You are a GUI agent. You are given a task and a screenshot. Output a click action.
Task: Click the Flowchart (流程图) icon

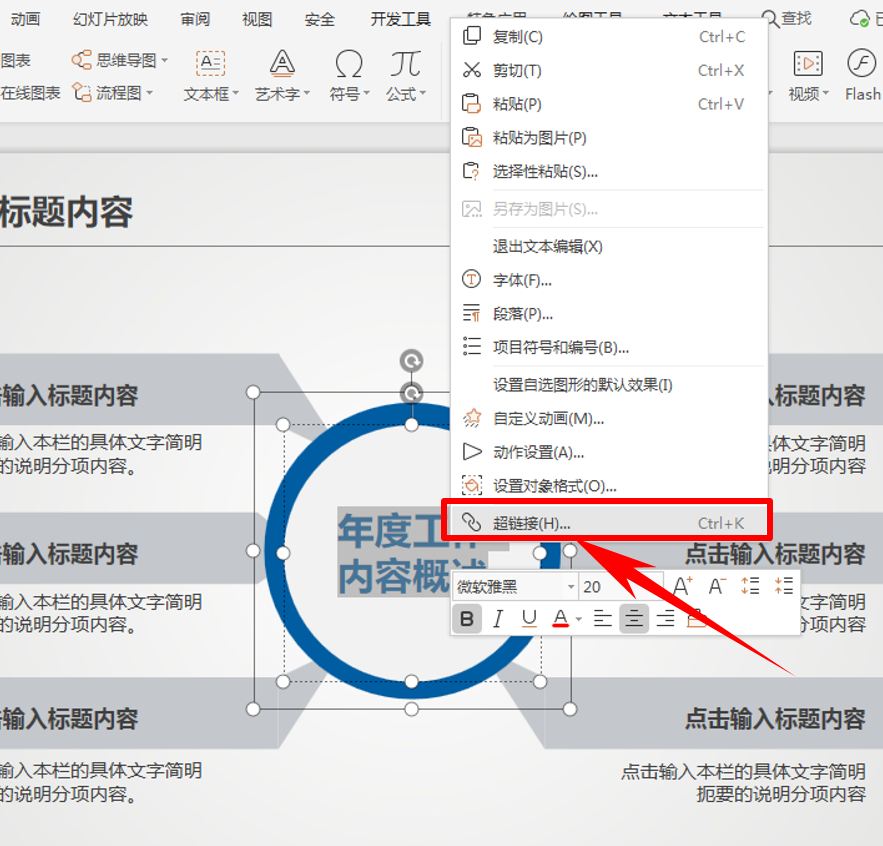[82, 92]
